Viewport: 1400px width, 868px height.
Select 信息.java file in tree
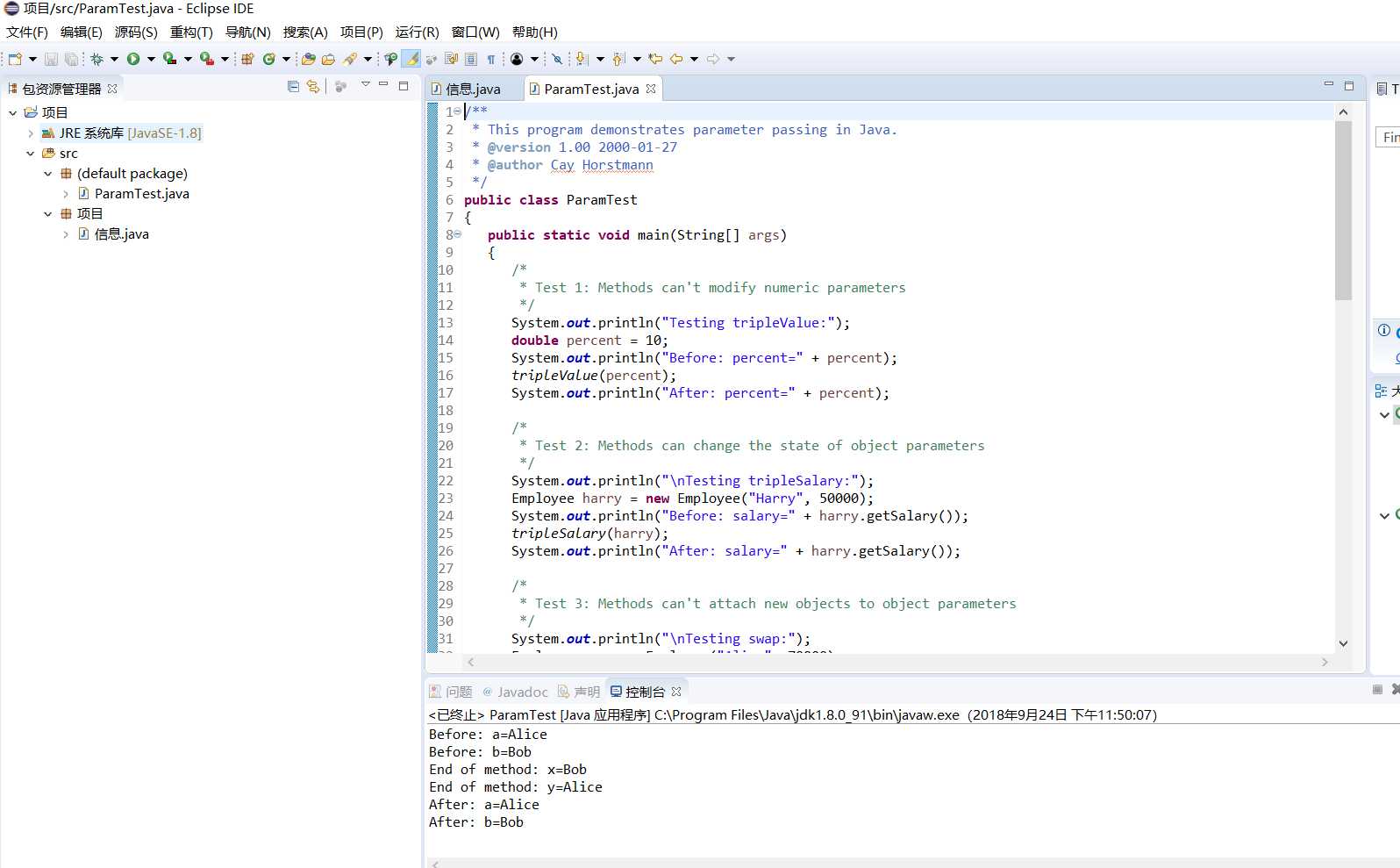coord(121,234)
